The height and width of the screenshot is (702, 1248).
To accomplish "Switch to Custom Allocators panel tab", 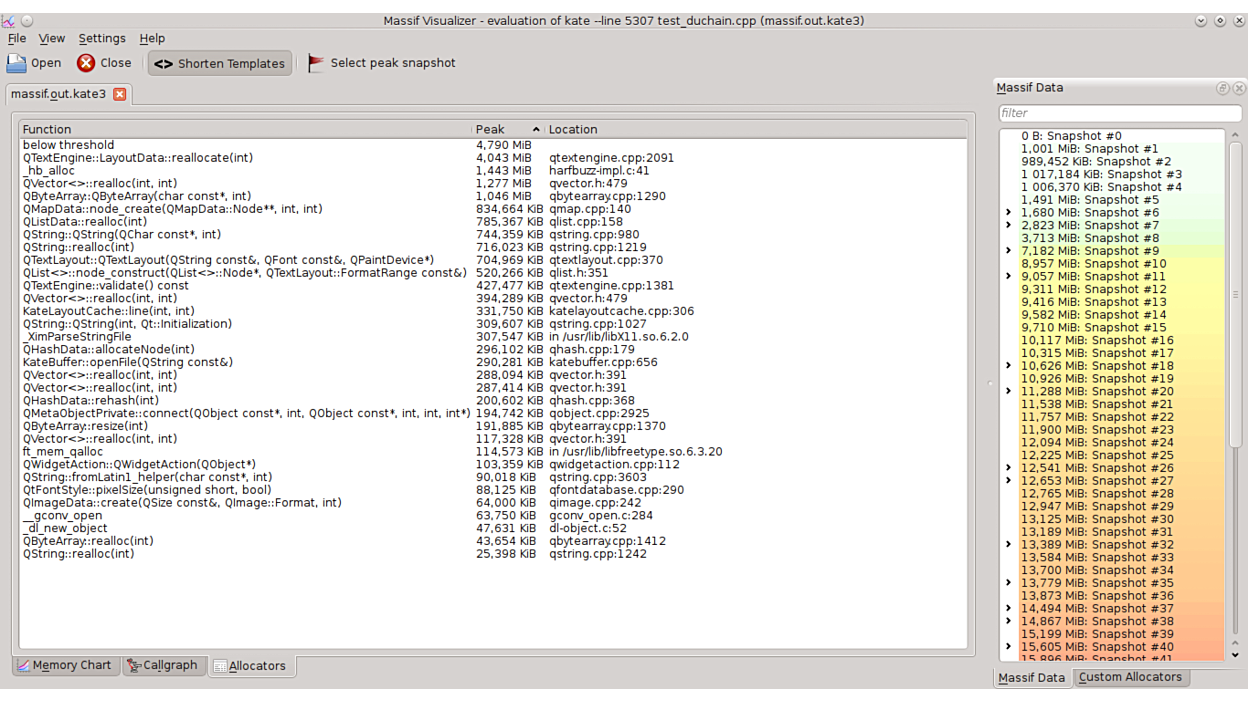I will coord(1129,677).
